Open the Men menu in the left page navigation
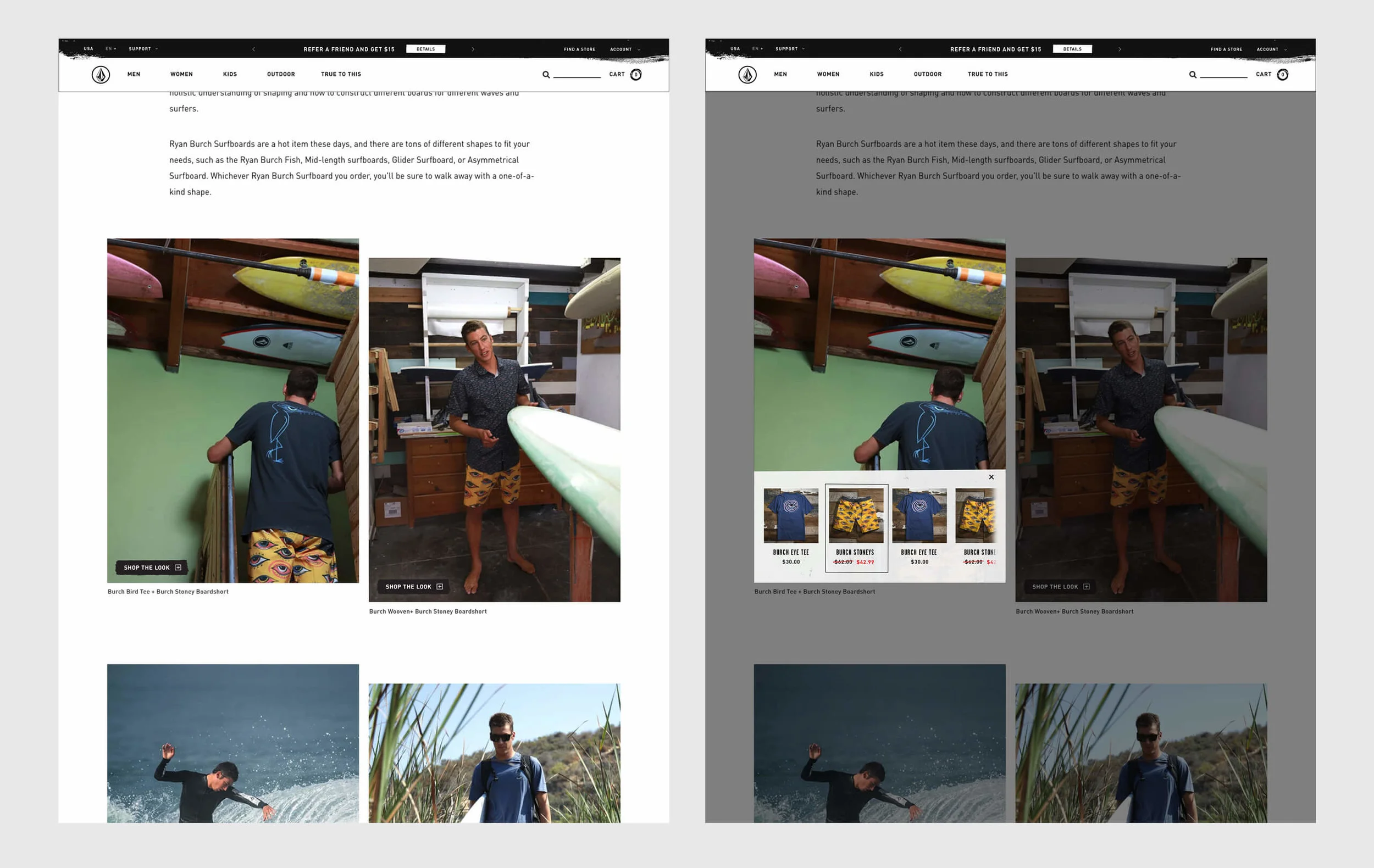Screen dimensions: 1374x868 134,74
